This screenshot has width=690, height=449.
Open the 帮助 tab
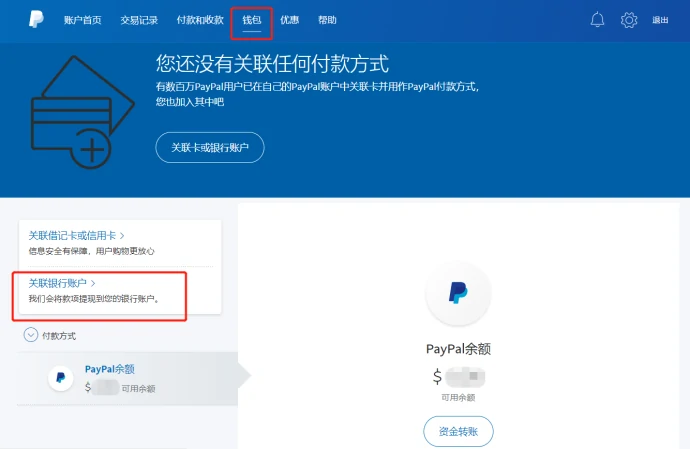point(327,20)
